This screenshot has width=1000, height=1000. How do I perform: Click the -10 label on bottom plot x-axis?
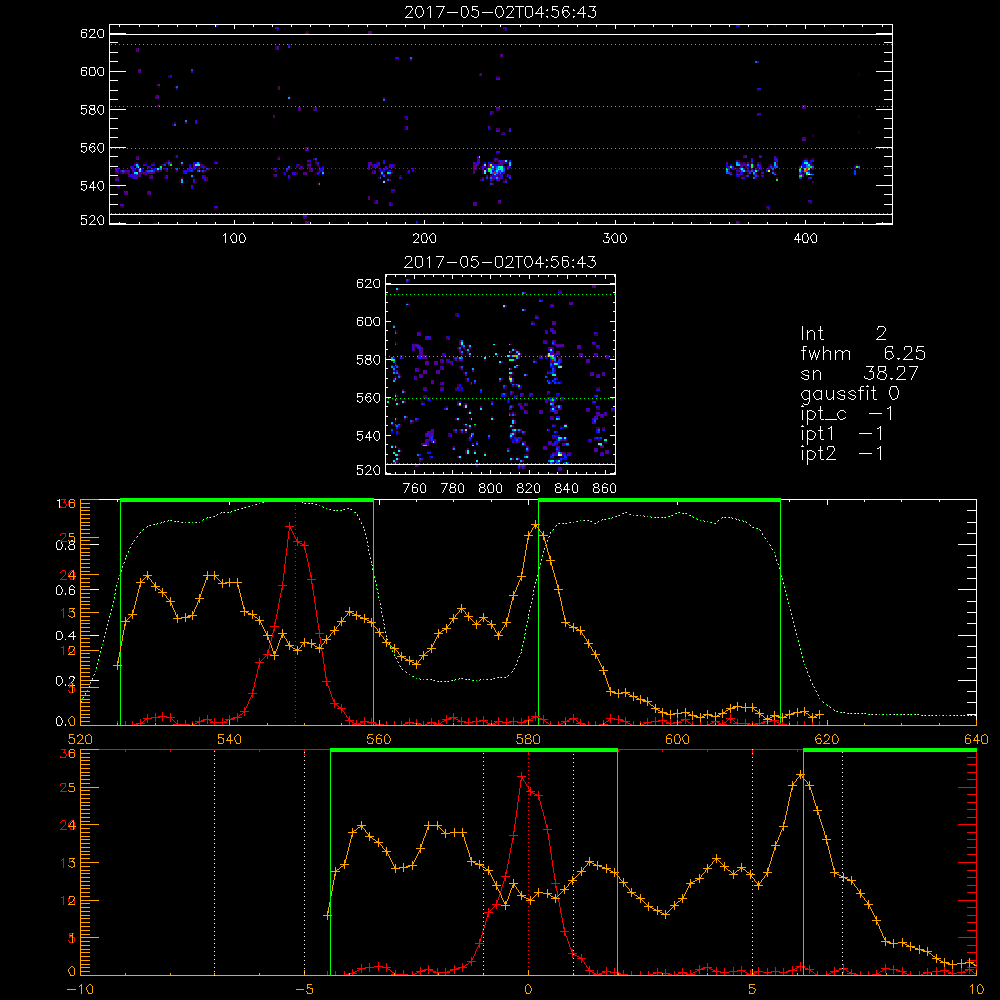coord(80,990)
